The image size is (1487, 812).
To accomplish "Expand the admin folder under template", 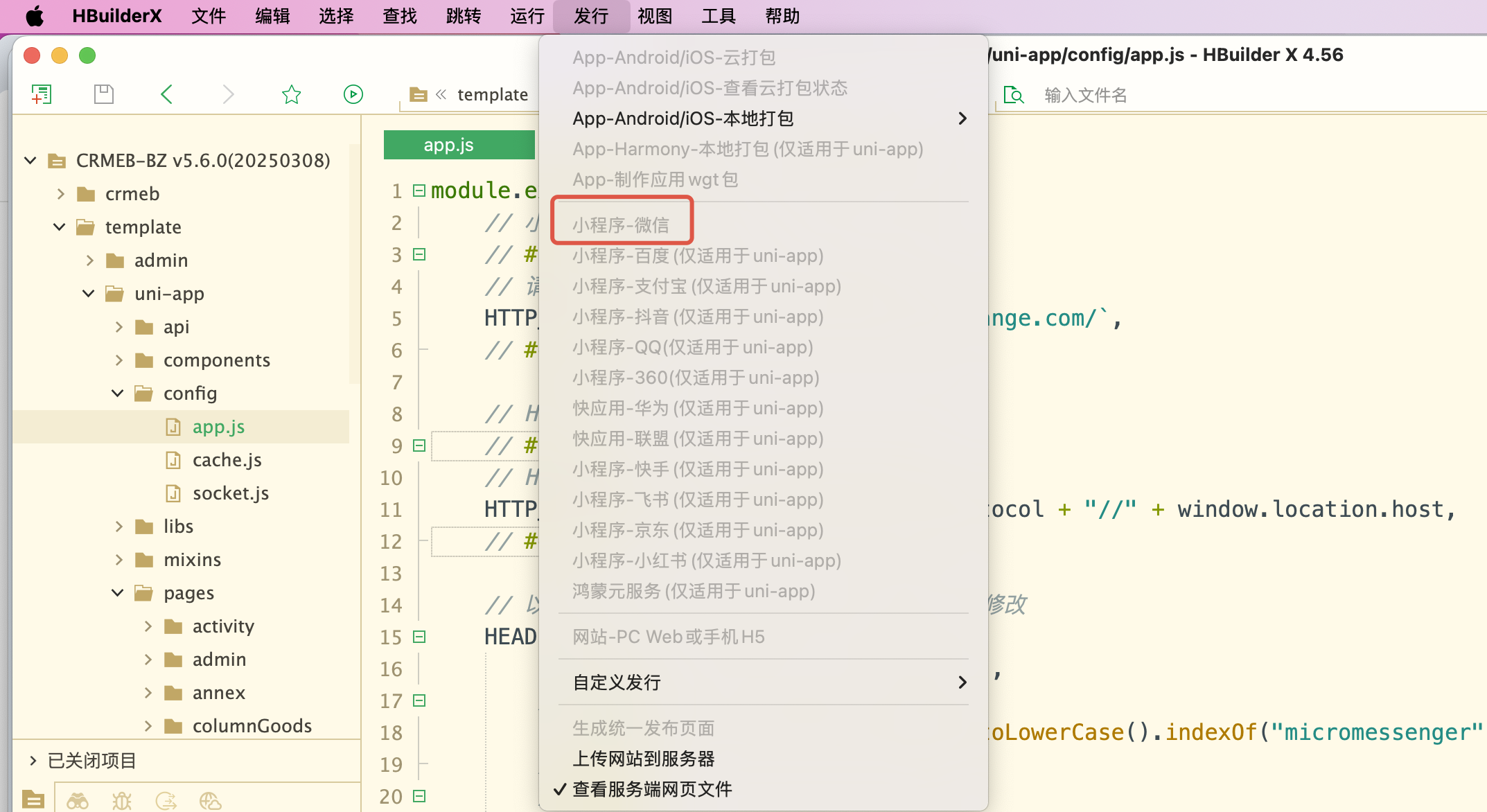I will point(89,261).
